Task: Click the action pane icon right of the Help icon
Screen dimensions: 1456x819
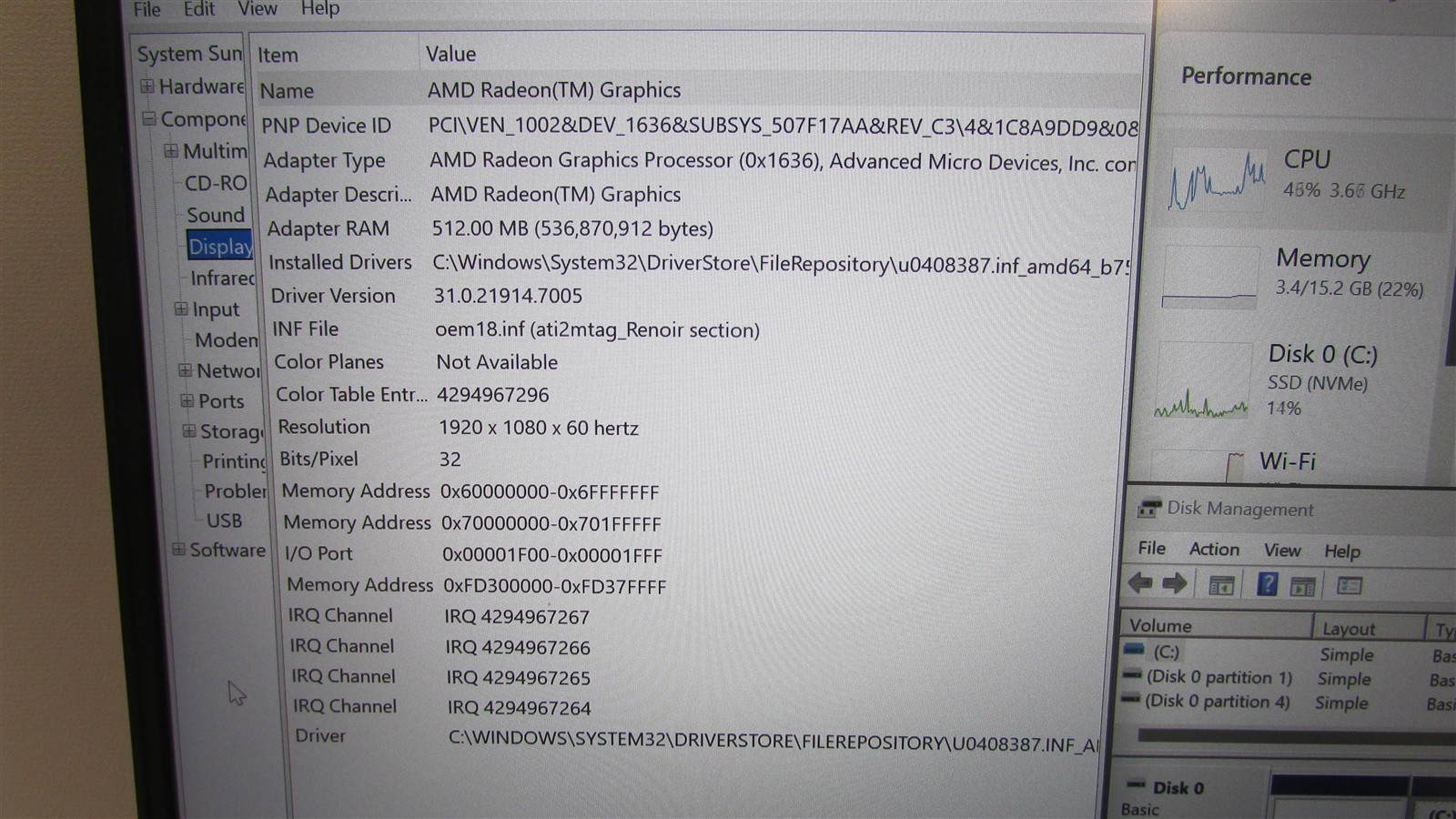Action: coord(1303,586)
